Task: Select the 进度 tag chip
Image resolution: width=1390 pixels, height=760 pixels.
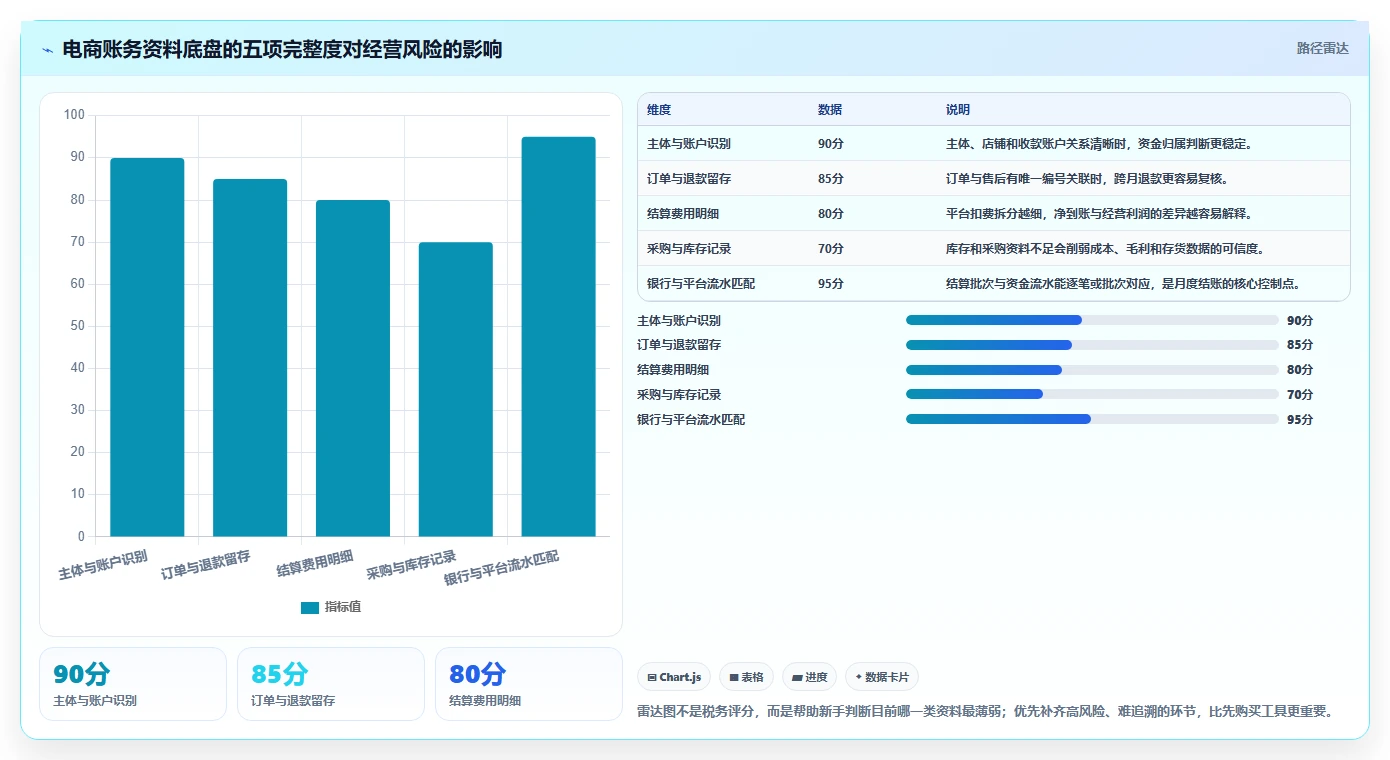Action: [x=809, y=677]
